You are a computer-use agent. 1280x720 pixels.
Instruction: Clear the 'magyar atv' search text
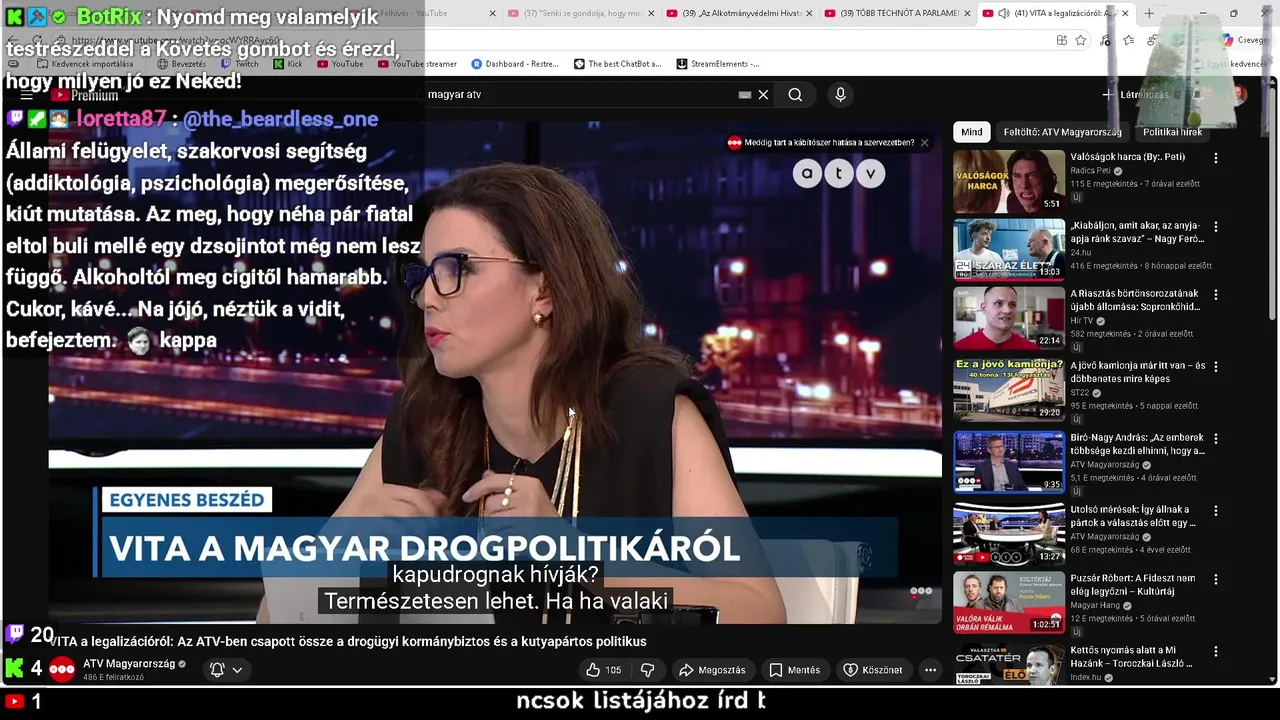[763, 94]
